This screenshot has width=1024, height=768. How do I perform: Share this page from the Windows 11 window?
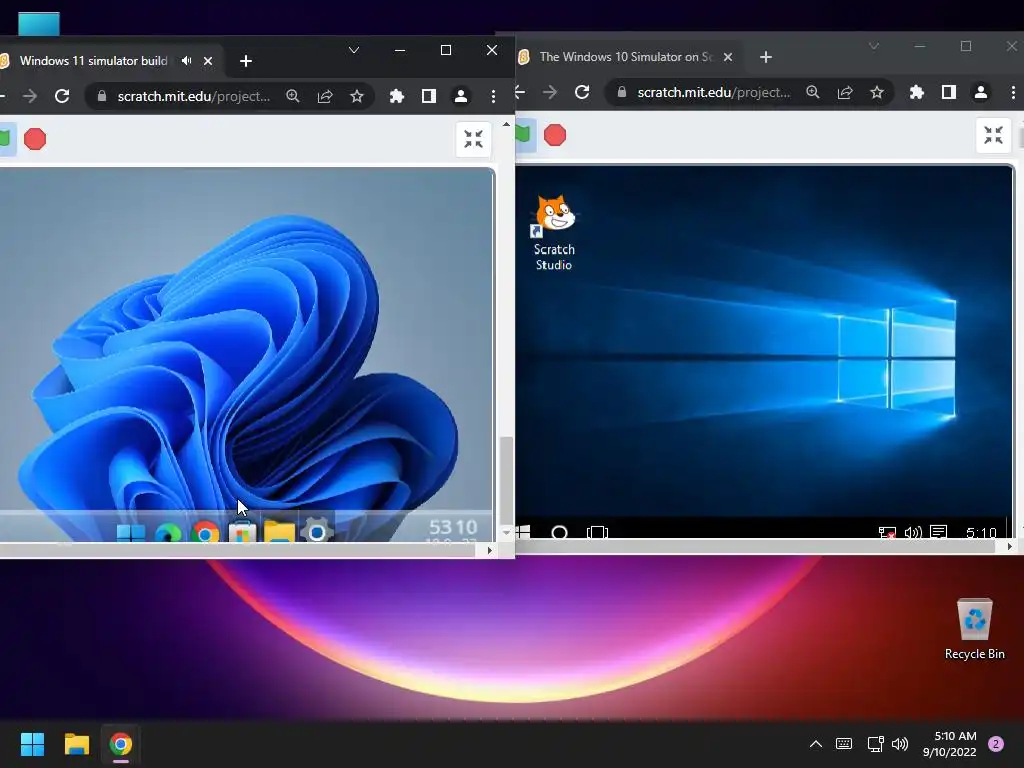pos(325,96)
